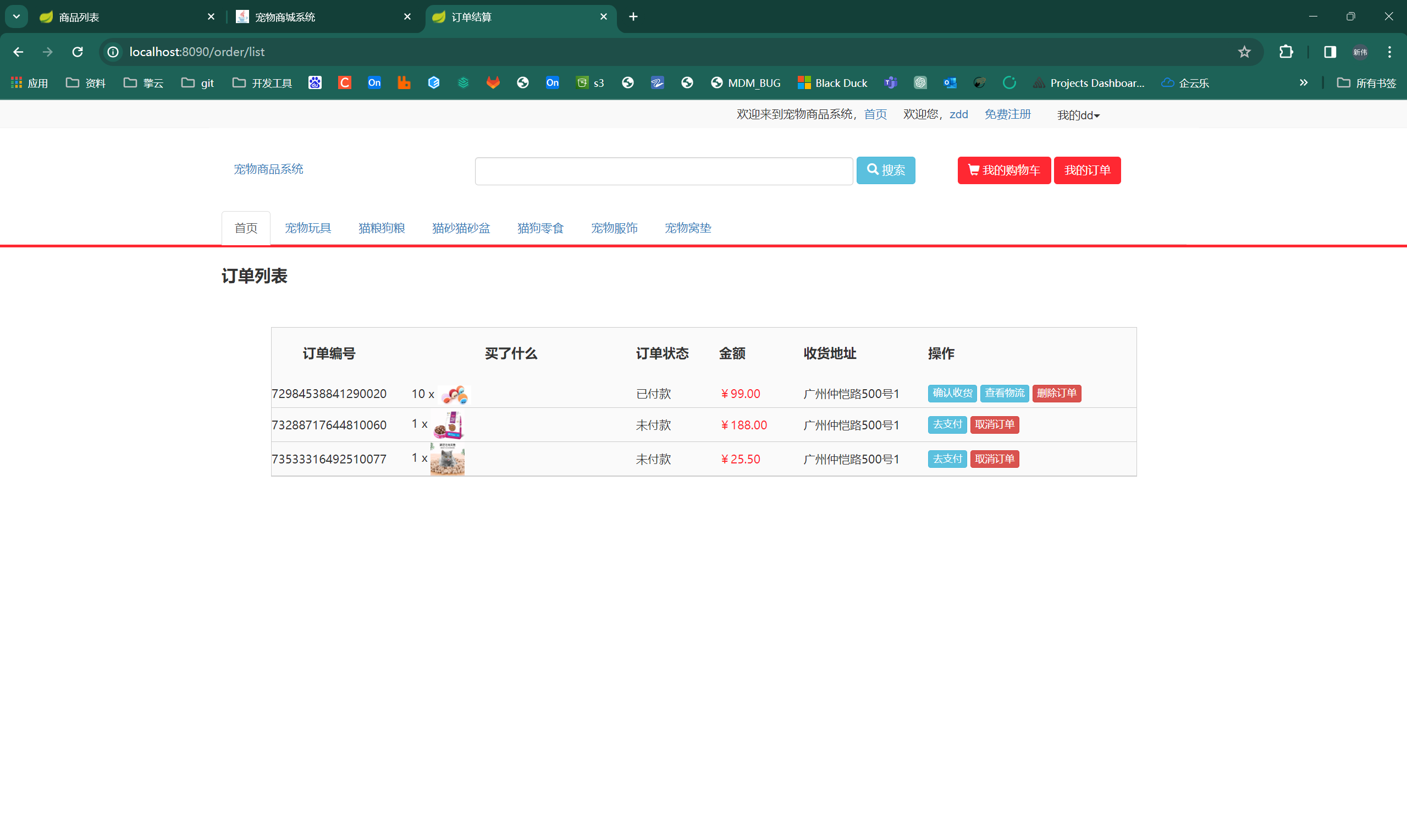
Task: Click the GitLab fox bookmark icon
Action: tap(493, 83)
